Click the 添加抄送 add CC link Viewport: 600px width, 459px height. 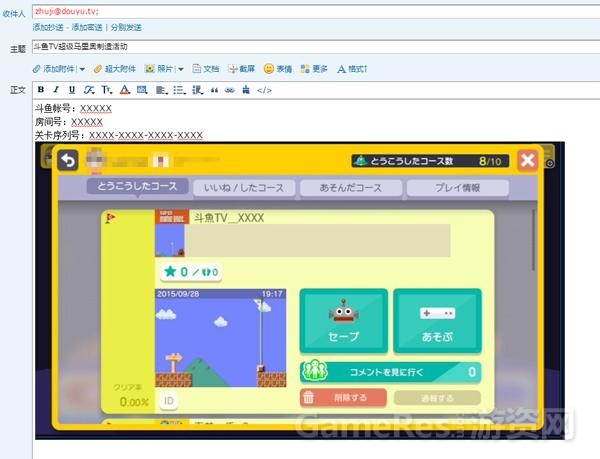[x=48, y=27]
